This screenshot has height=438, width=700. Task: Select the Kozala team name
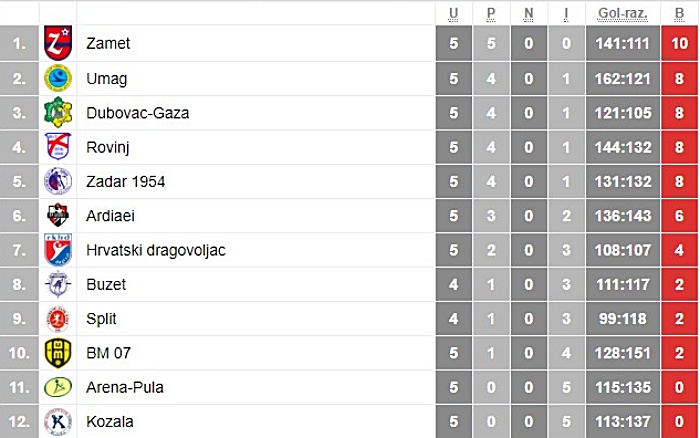(x=110, y=422)
